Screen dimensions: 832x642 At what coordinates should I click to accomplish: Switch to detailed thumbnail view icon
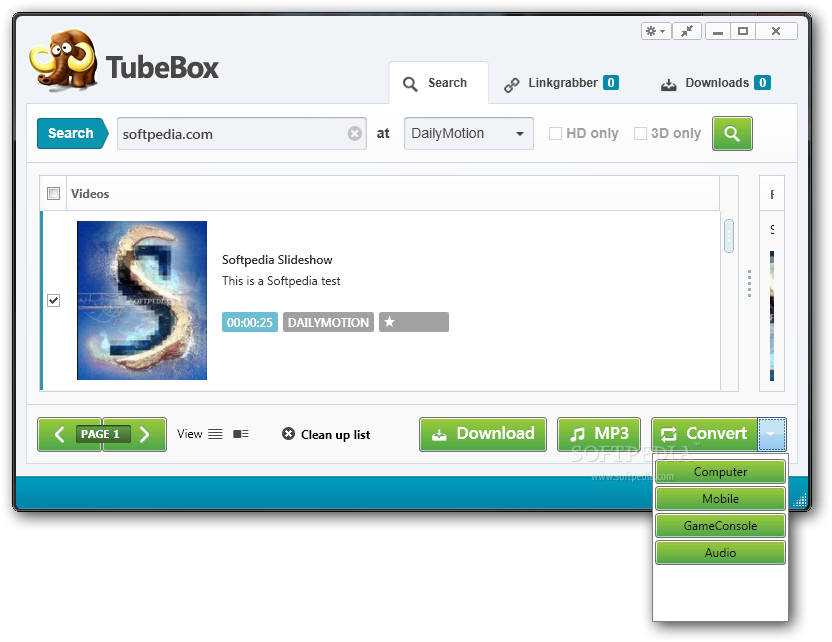coord(240,434)
